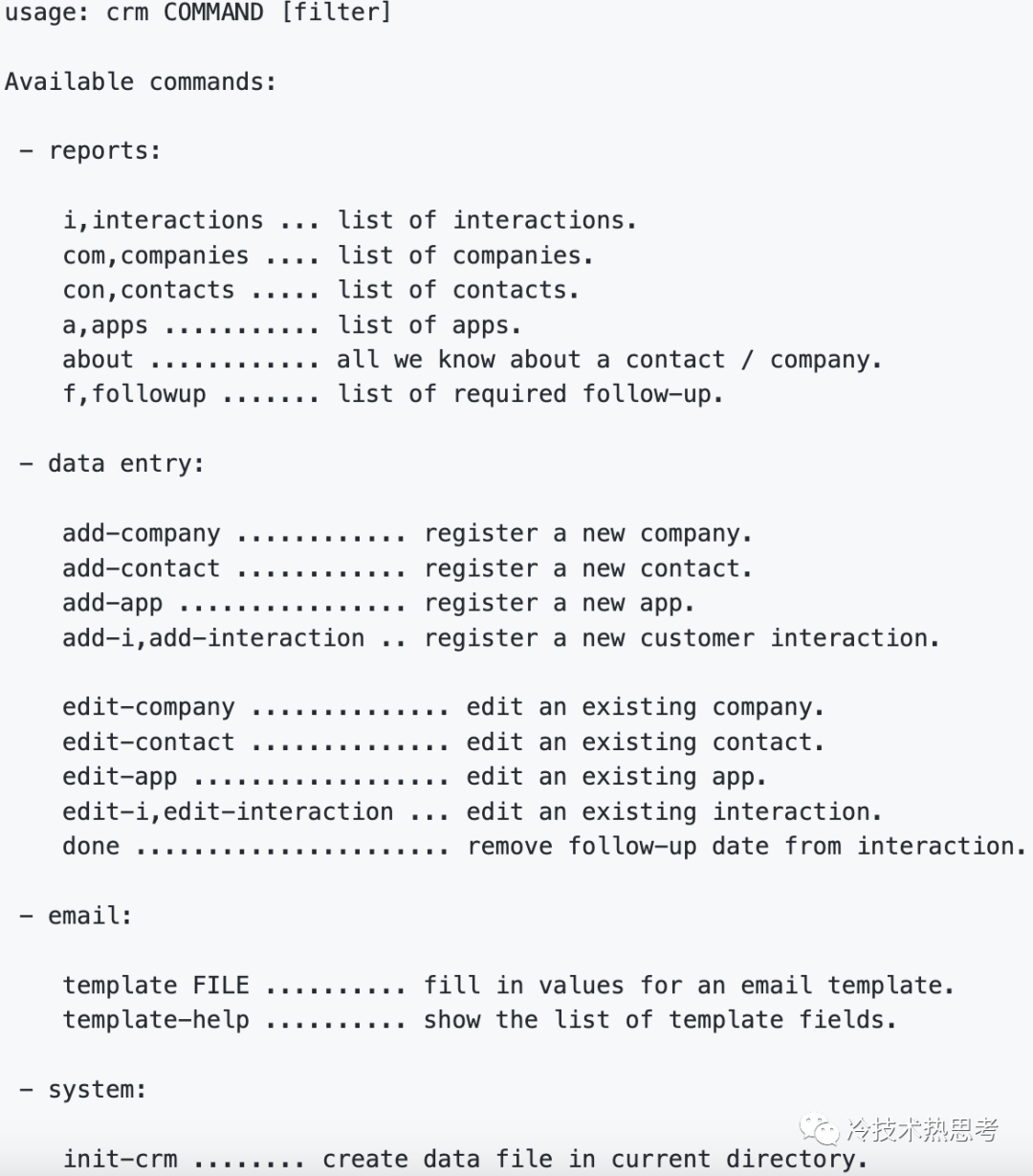
Task: Click the watermark's Chinese account name text
Action: (x=923, y=1130)
